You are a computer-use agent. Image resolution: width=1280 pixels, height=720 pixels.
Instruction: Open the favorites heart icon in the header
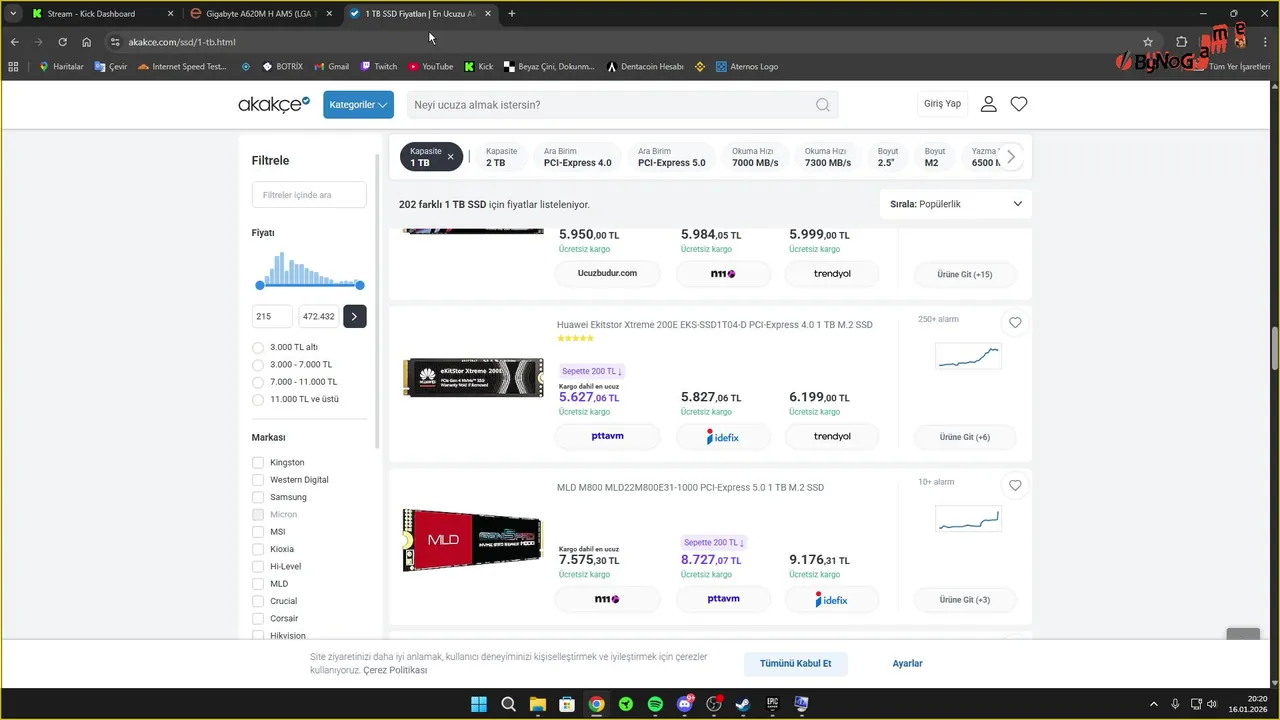[x=1019, y=104]
